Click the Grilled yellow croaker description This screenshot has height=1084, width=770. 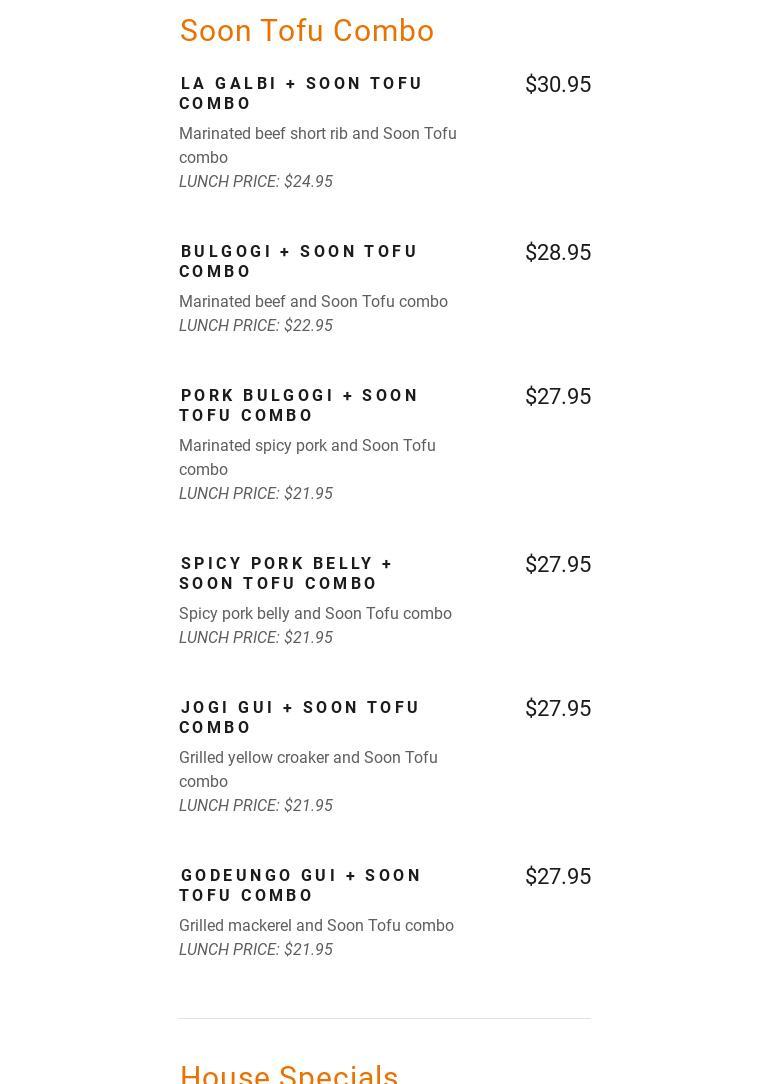307,769
